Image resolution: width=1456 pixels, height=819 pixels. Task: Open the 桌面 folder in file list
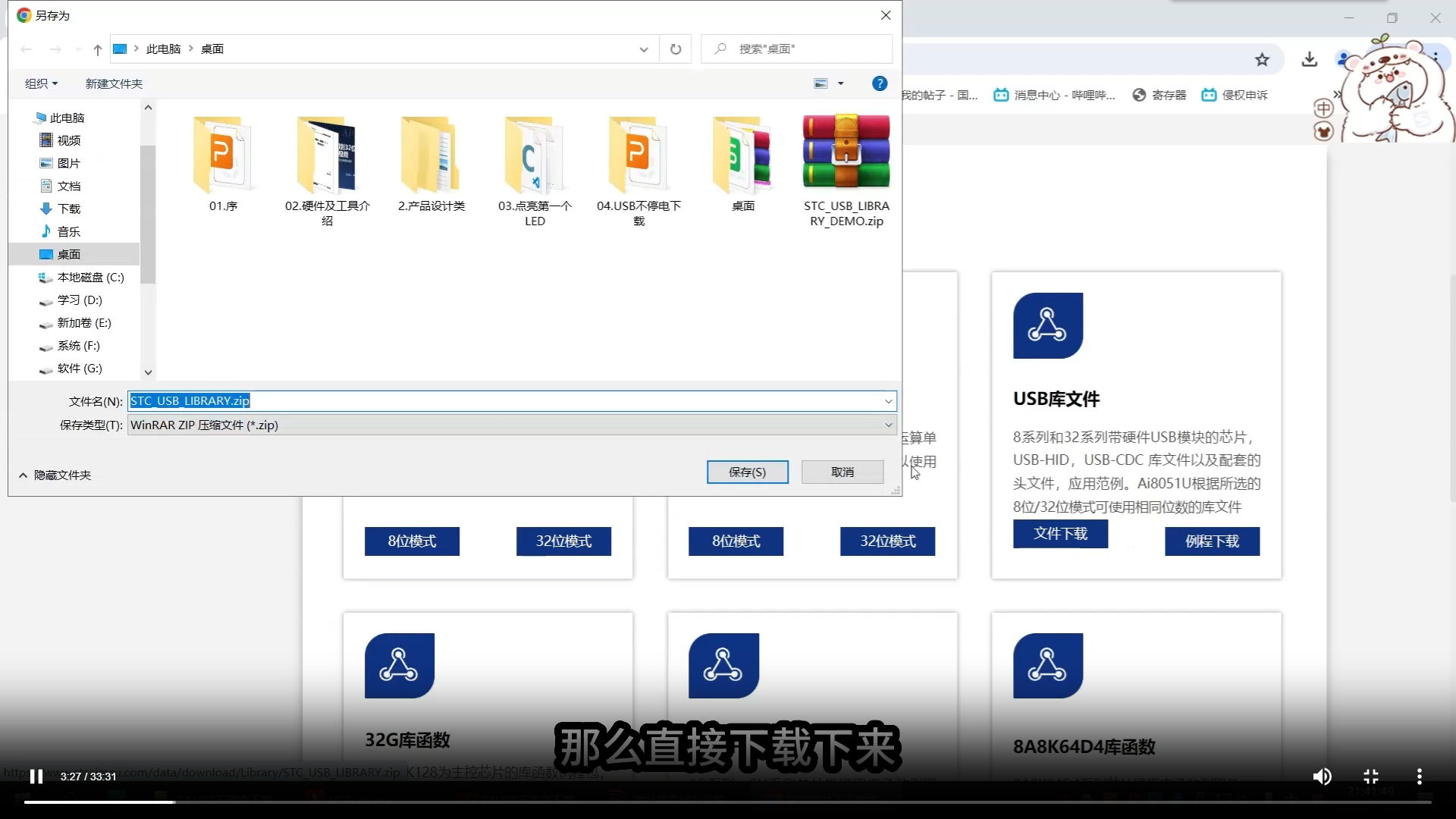[742, 163]
